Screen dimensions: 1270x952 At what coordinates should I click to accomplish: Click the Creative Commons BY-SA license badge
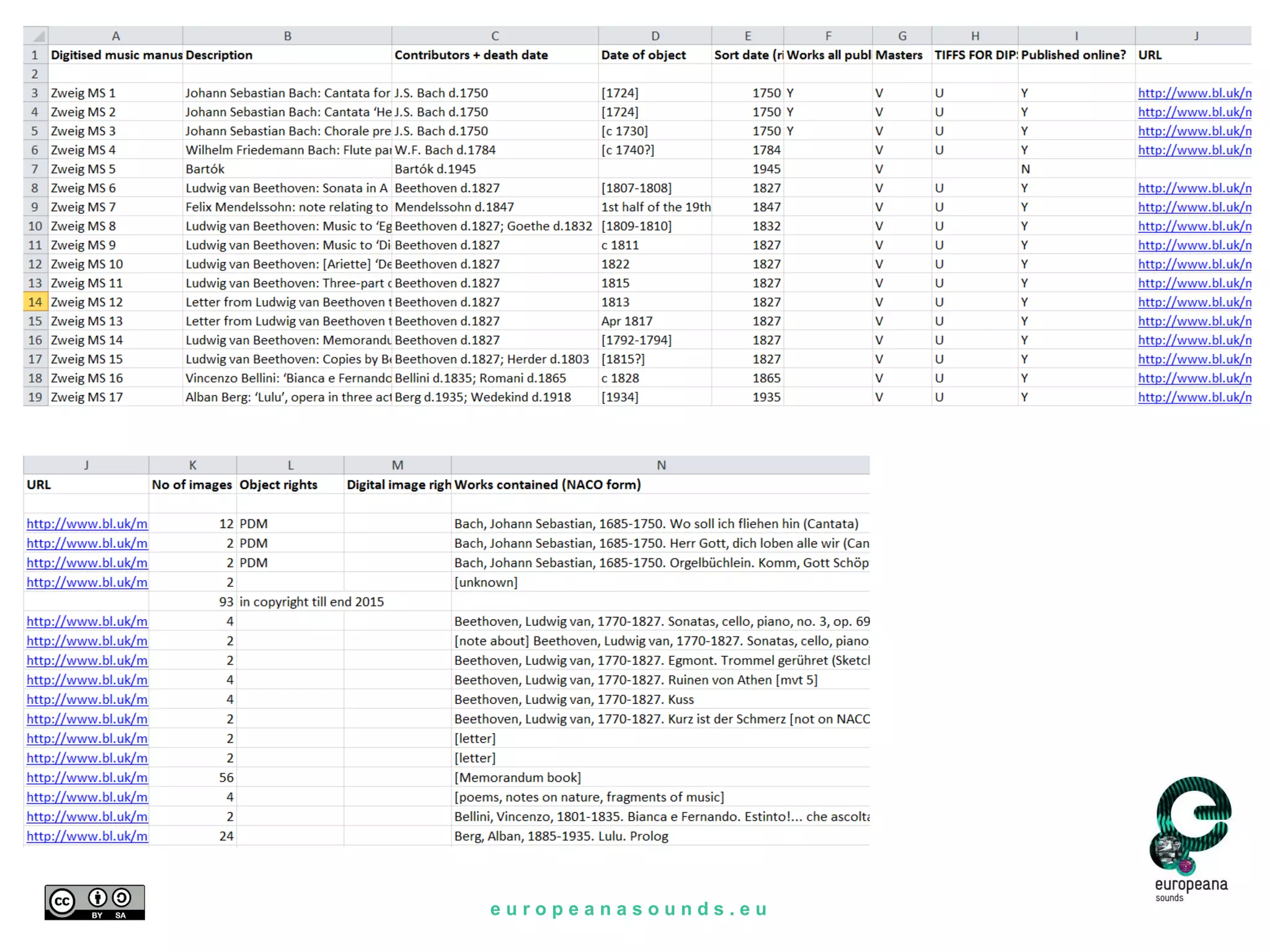point(94,902)
